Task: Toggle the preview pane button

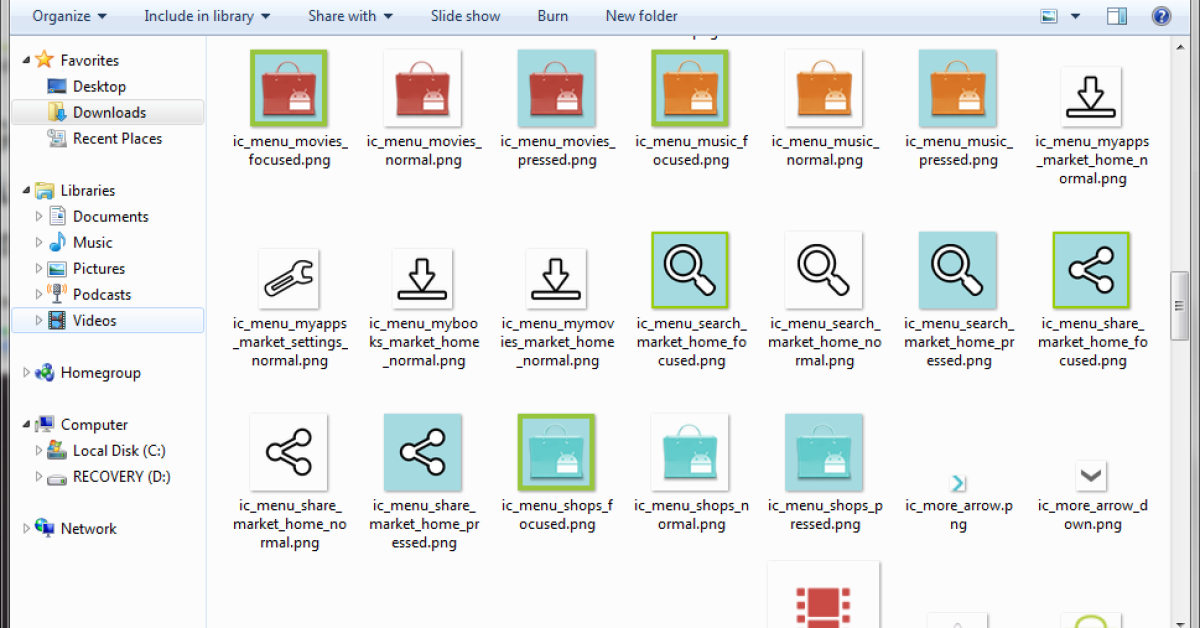Action: 1117,16
